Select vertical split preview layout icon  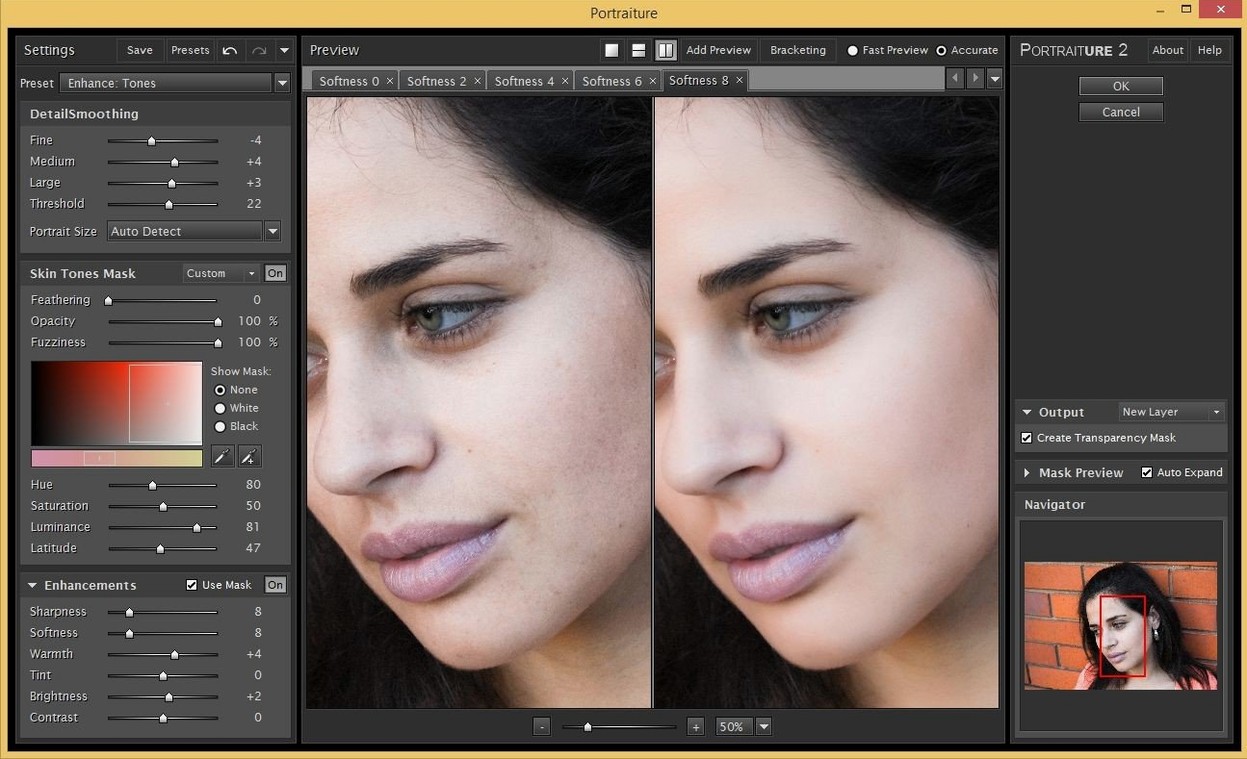click(665, 50)
